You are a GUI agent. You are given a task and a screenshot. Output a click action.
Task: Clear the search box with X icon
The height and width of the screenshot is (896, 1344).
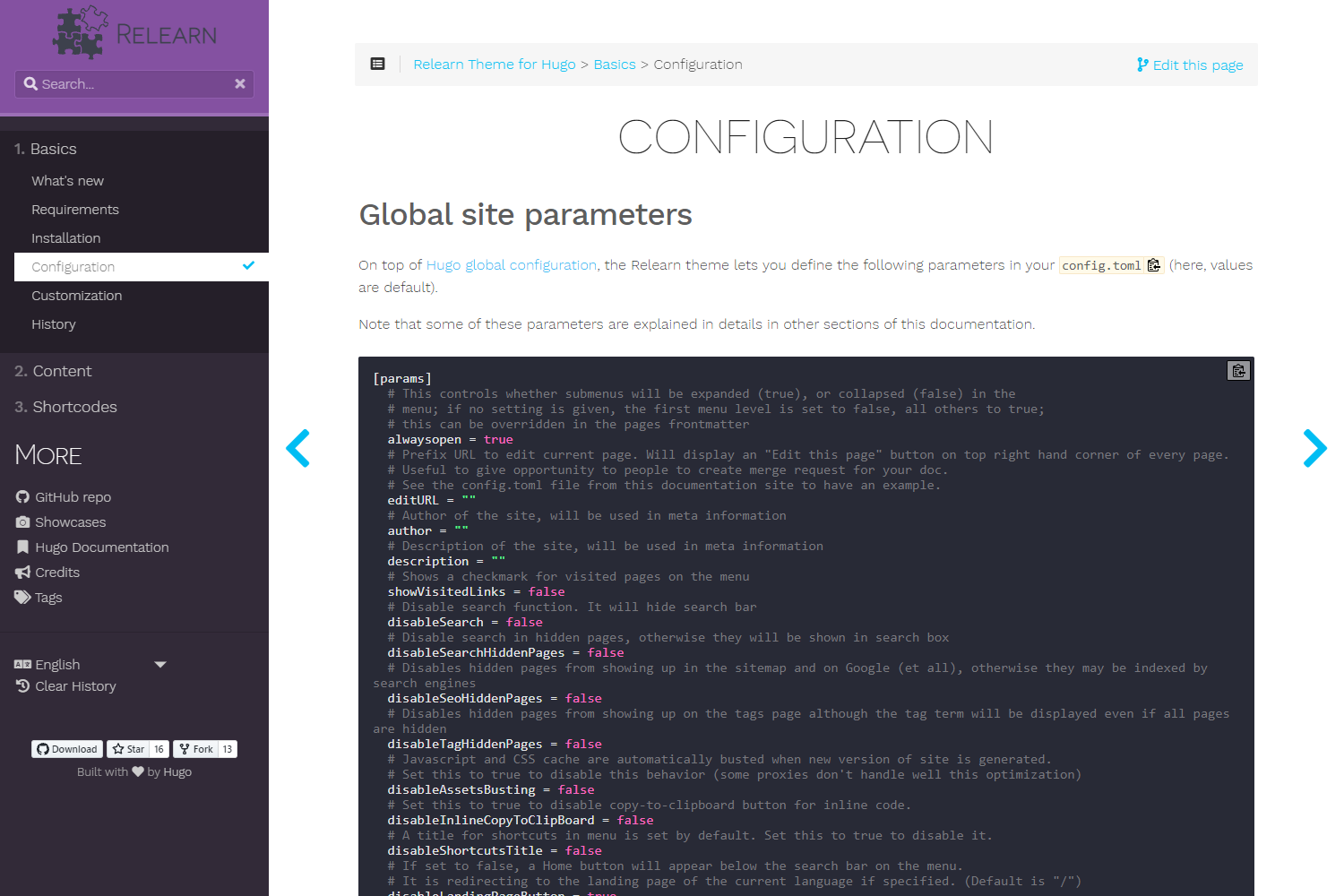240,84
